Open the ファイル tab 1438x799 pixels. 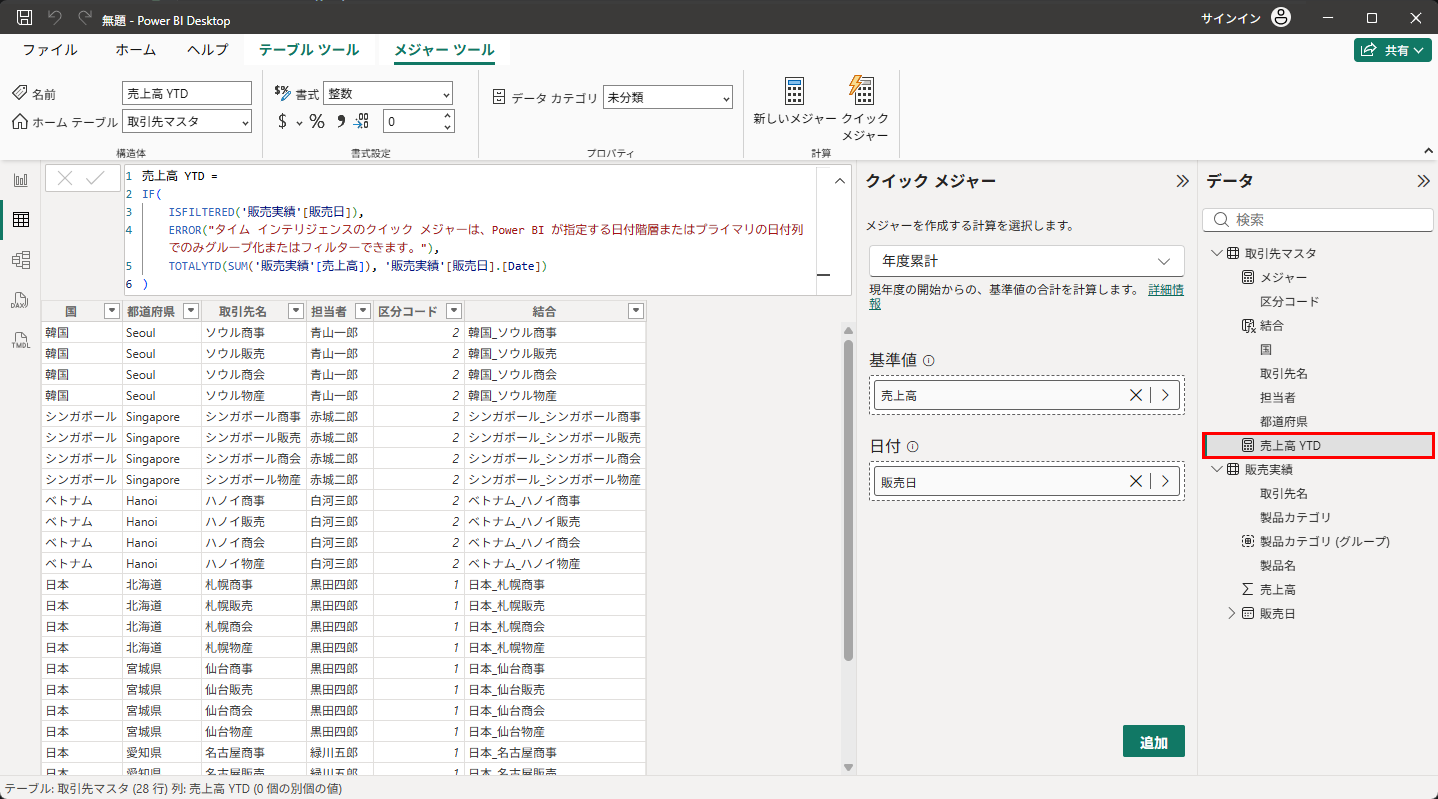[x=50, y=50]
